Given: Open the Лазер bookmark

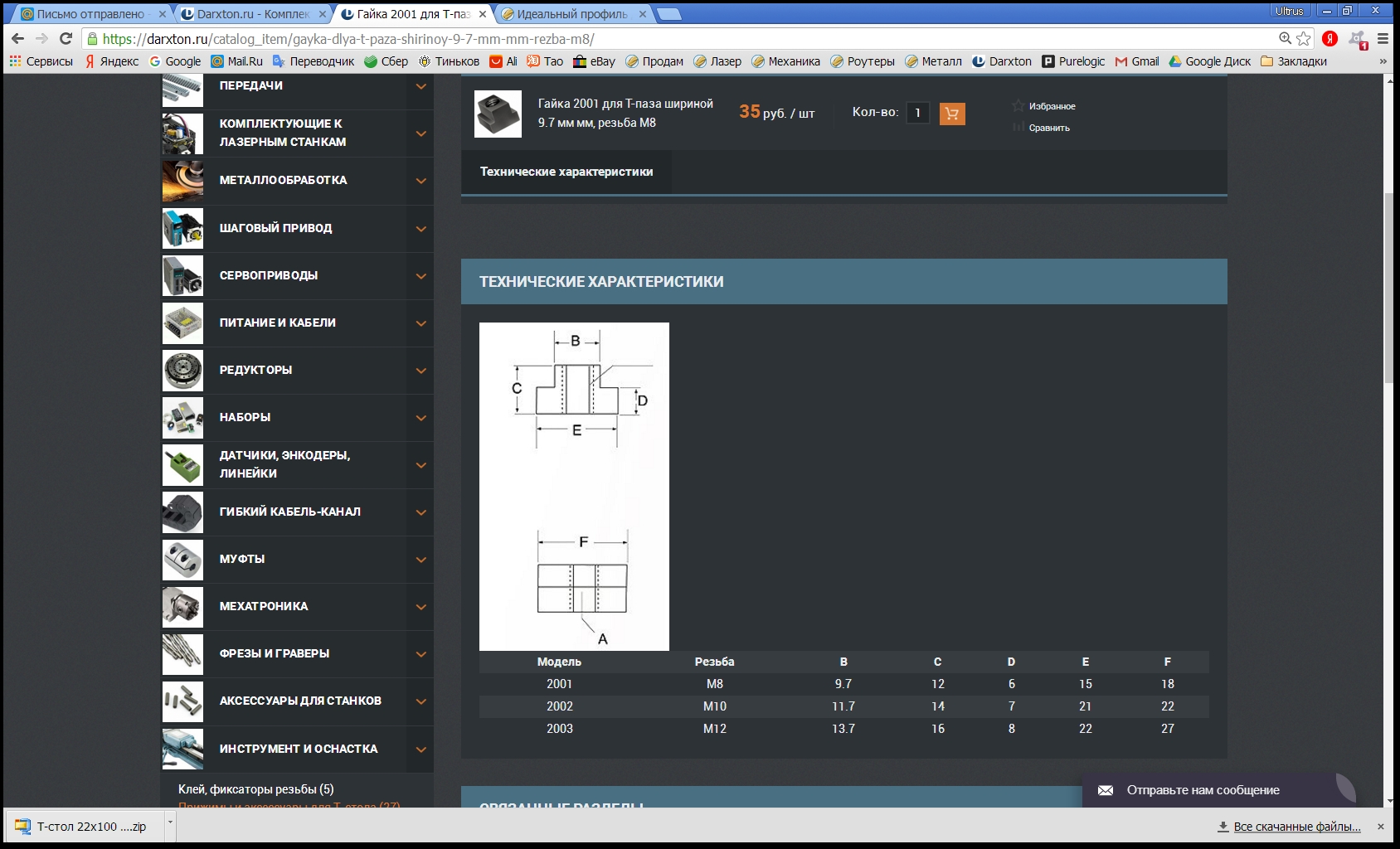Looking at the screenshot, I should click(717, 61).
